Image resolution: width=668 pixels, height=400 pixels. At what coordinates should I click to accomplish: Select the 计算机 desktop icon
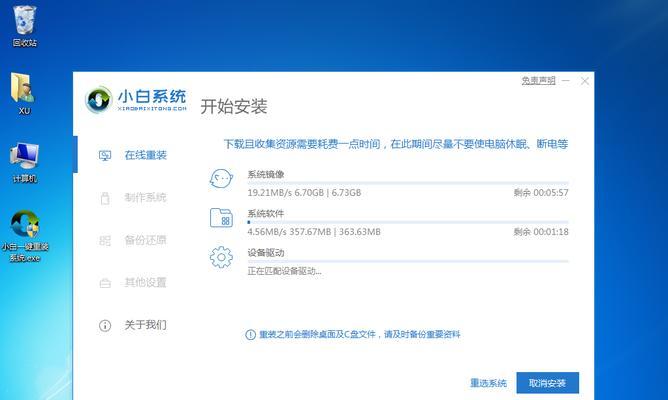24,162
